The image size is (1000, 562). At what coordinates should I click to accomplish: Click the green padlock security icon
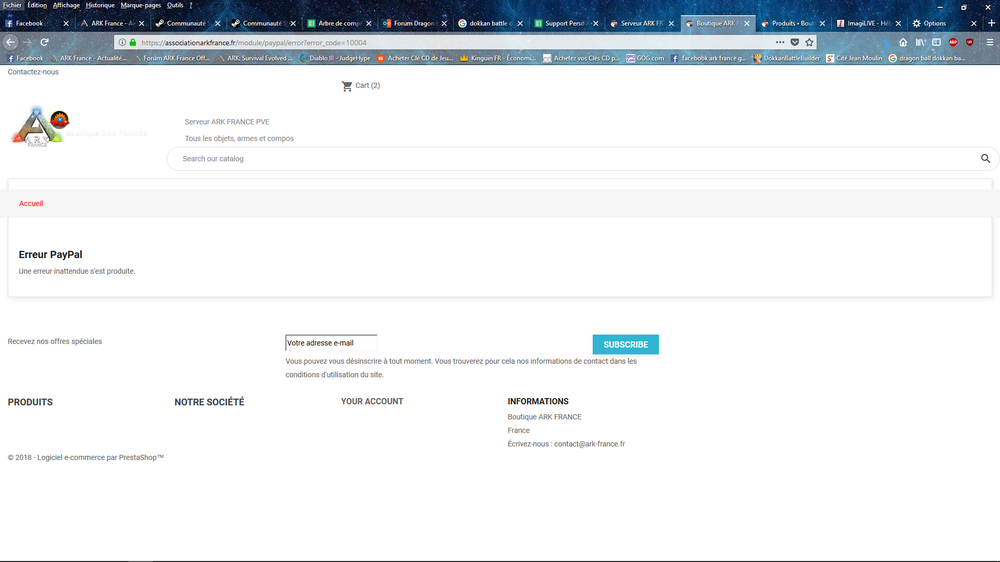click(x=133, y=42)
